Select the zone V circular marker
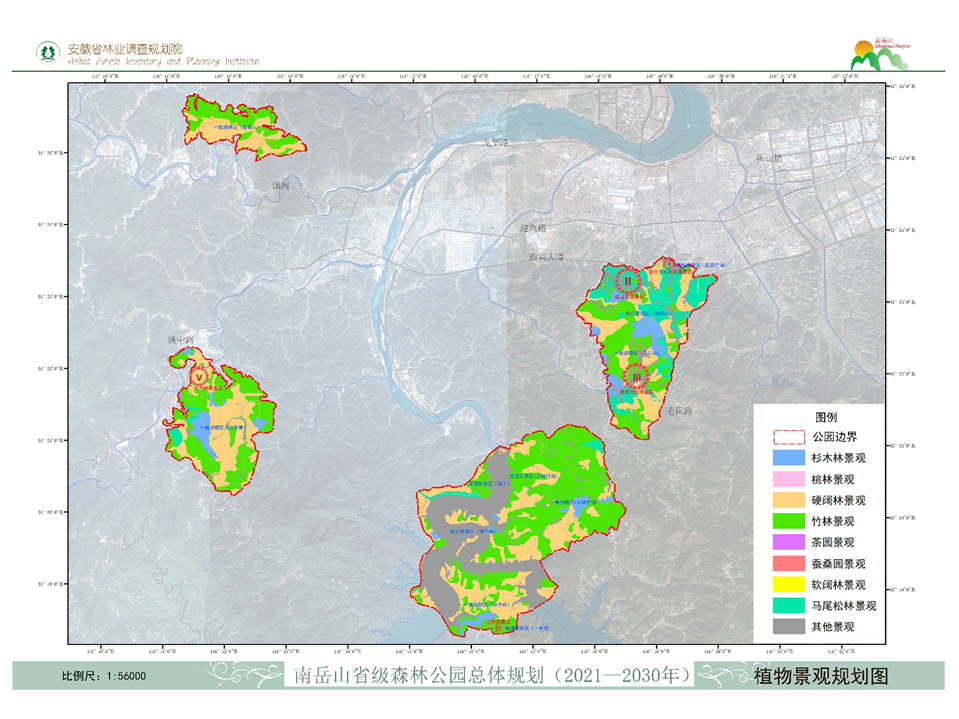The image size is (959, 719). click(x=200, y=376)
